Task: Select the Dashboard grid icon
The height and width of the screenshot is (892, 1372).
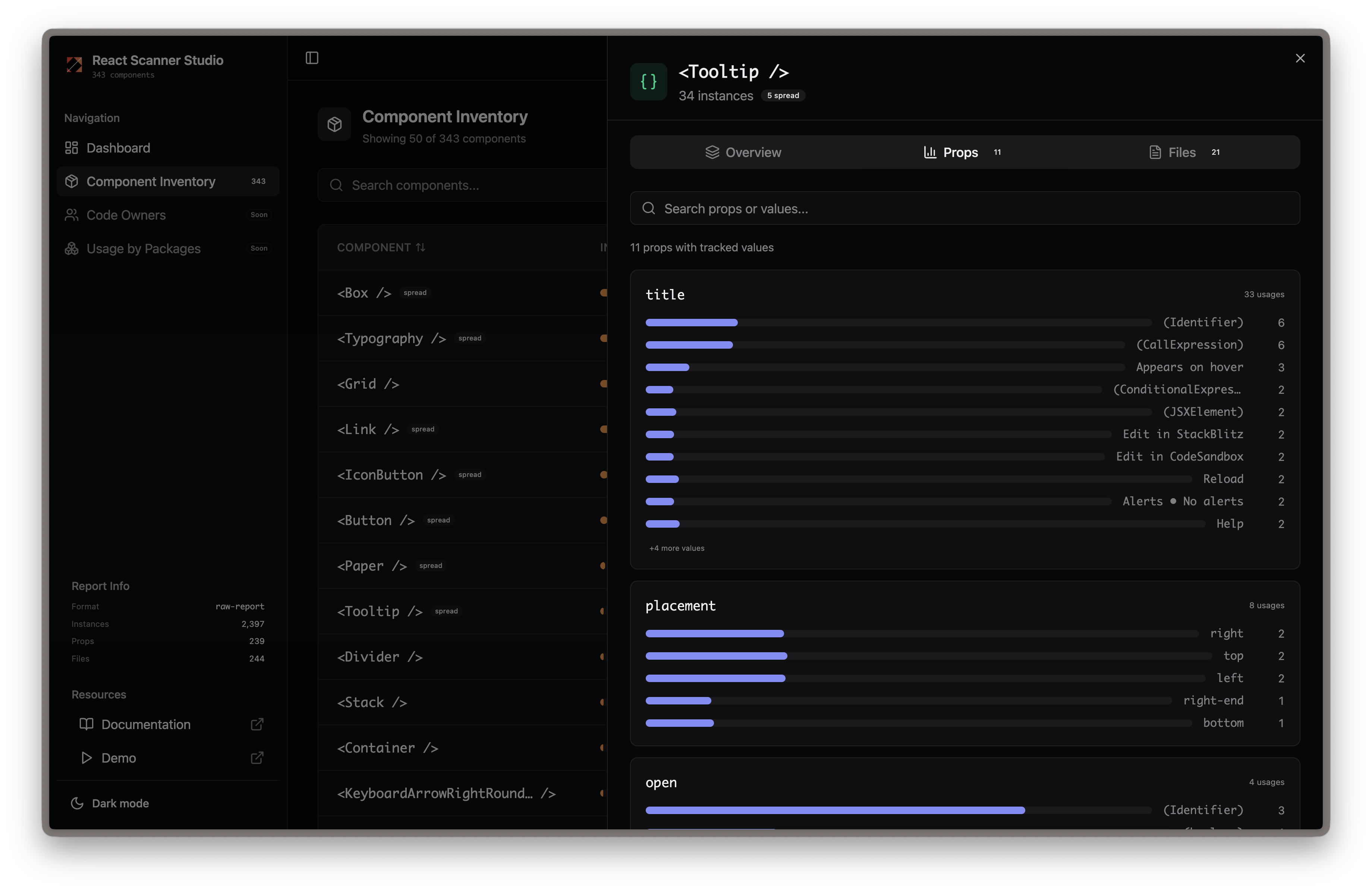Action: coord(72,148)
